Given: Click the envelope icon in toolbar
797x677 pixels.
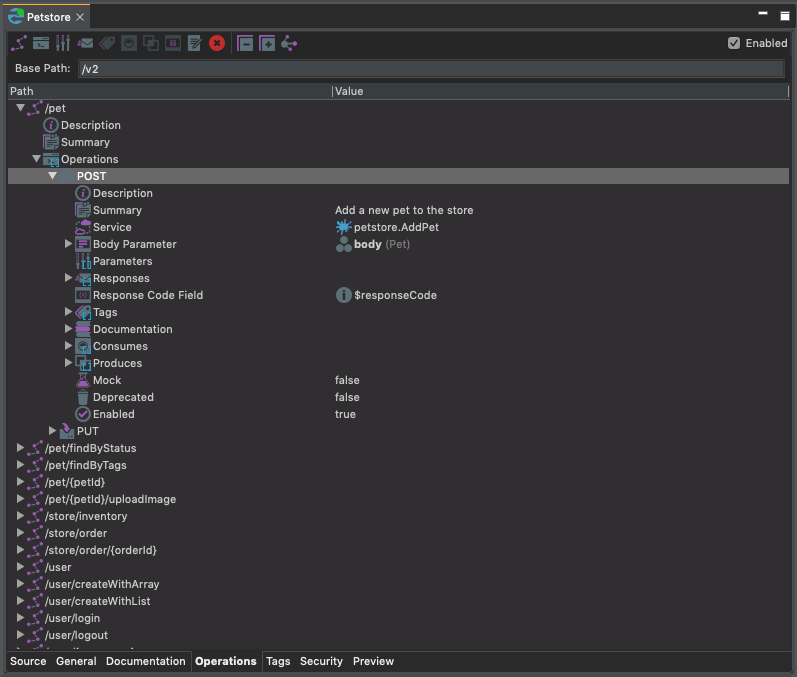Looking at the screenshot, I should (85, 43).
